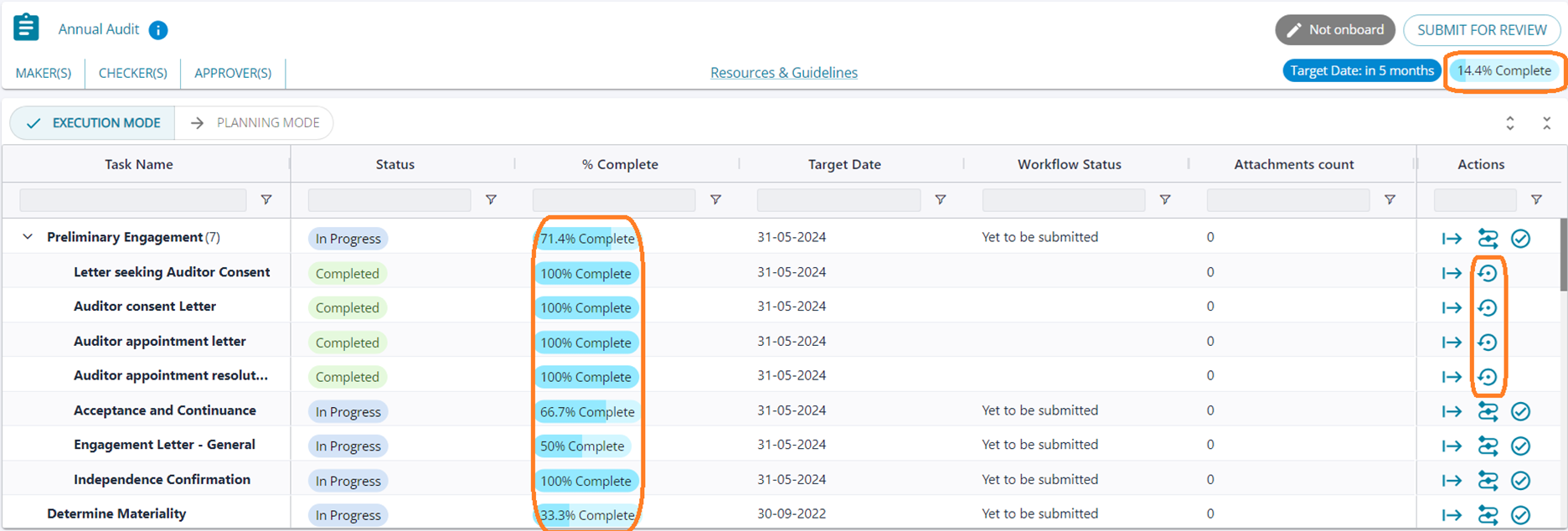
Task: Click the 14.4% Complete overall progress bar
Action: point(1504,70)
